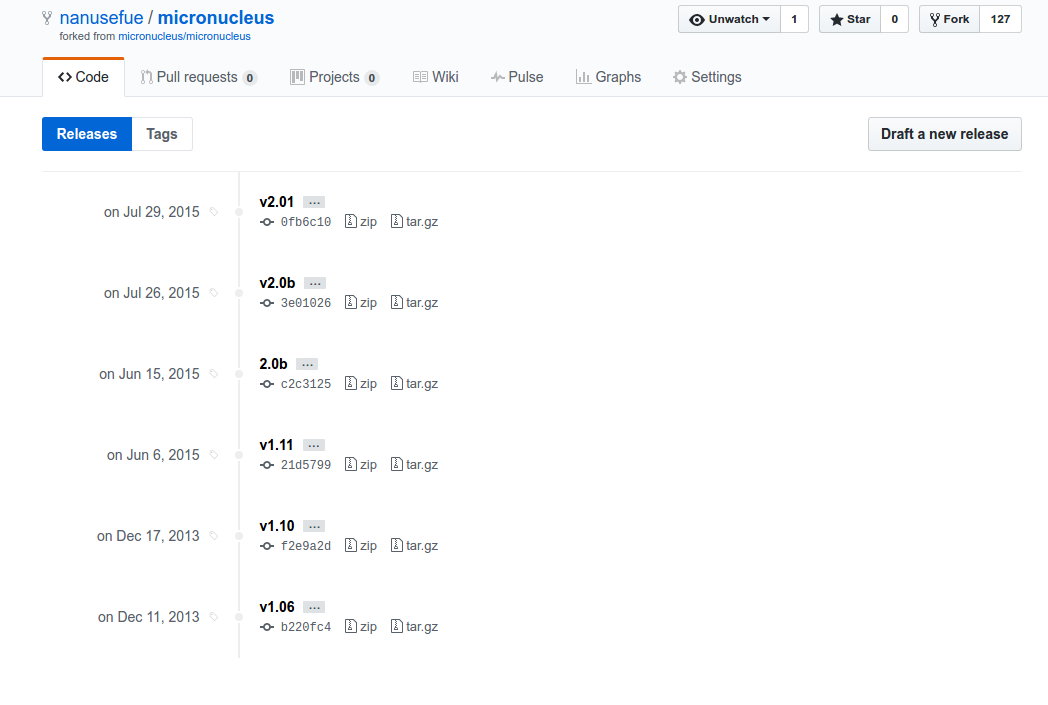
Task: Expand the v1.10 release details ellipsis
Action: (314, 526)
